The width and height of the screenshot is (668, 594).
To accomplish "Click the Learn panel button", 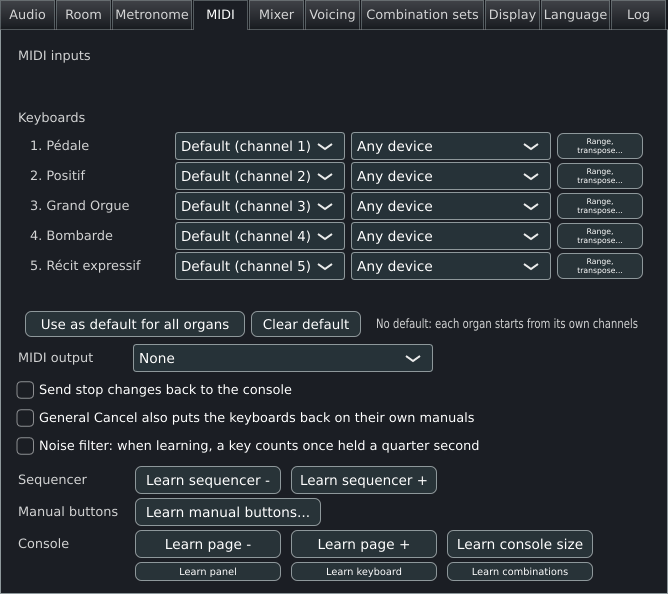I will click(208, 571).
